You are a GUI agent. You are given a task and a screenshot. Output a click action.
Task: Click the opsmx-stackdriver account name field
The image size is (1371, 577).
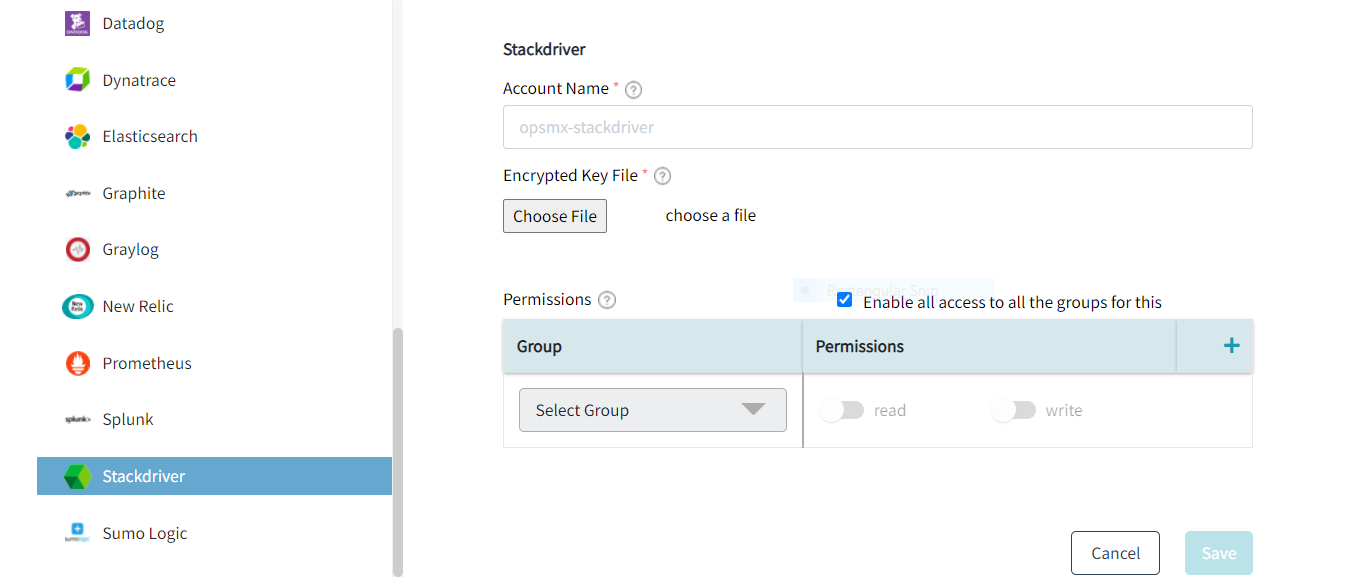(x=877, y=127)
